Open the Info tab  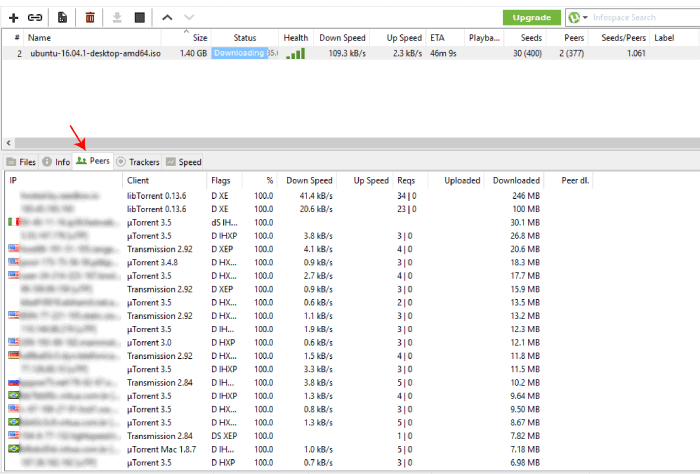[56, 161]
